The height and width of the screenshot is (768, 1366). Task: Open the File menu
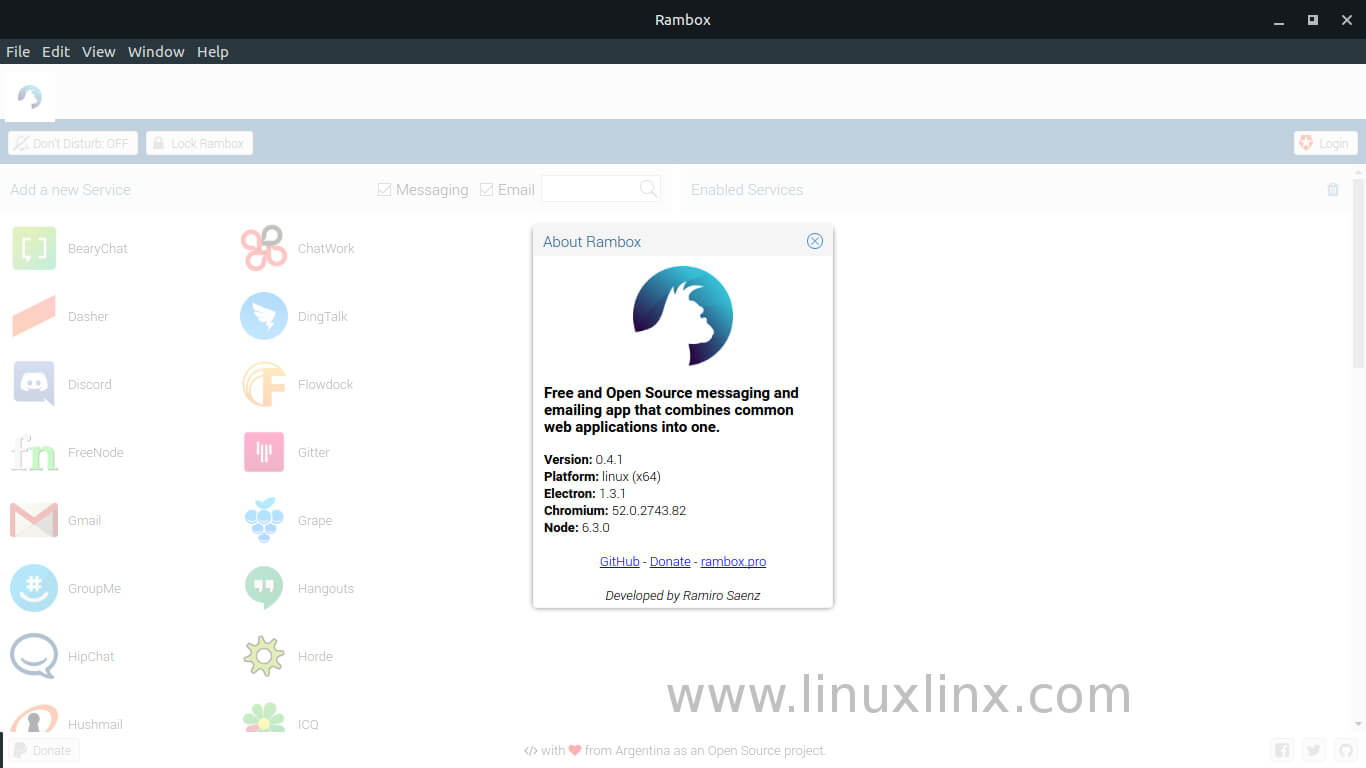[x=18, y=52]
